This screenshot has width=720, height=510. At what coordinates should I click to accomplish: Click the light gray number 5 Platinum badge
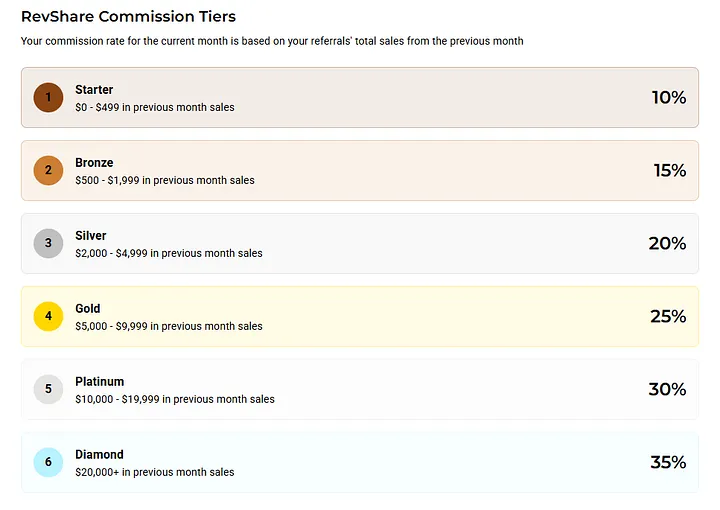tap(48, 389)
